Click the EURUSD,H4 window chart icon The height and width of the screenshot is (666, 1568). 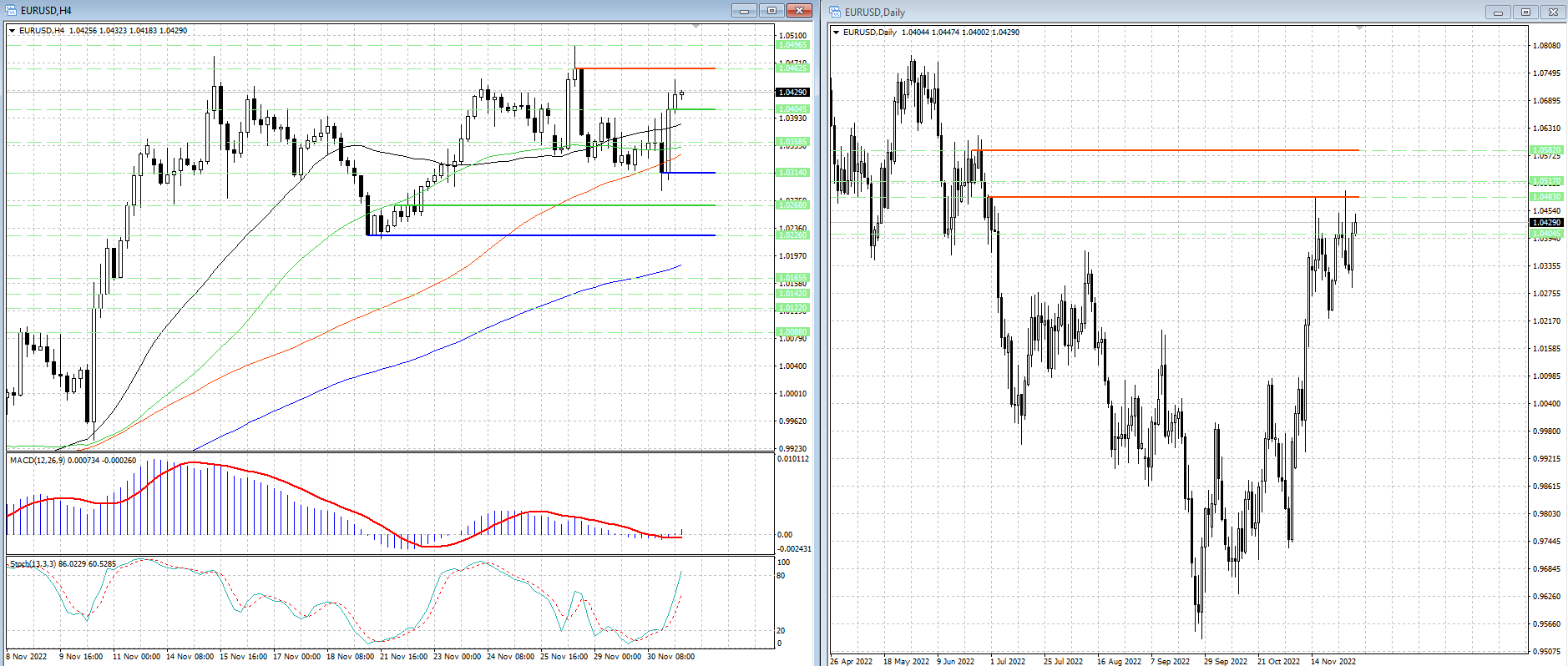point(11,11)
